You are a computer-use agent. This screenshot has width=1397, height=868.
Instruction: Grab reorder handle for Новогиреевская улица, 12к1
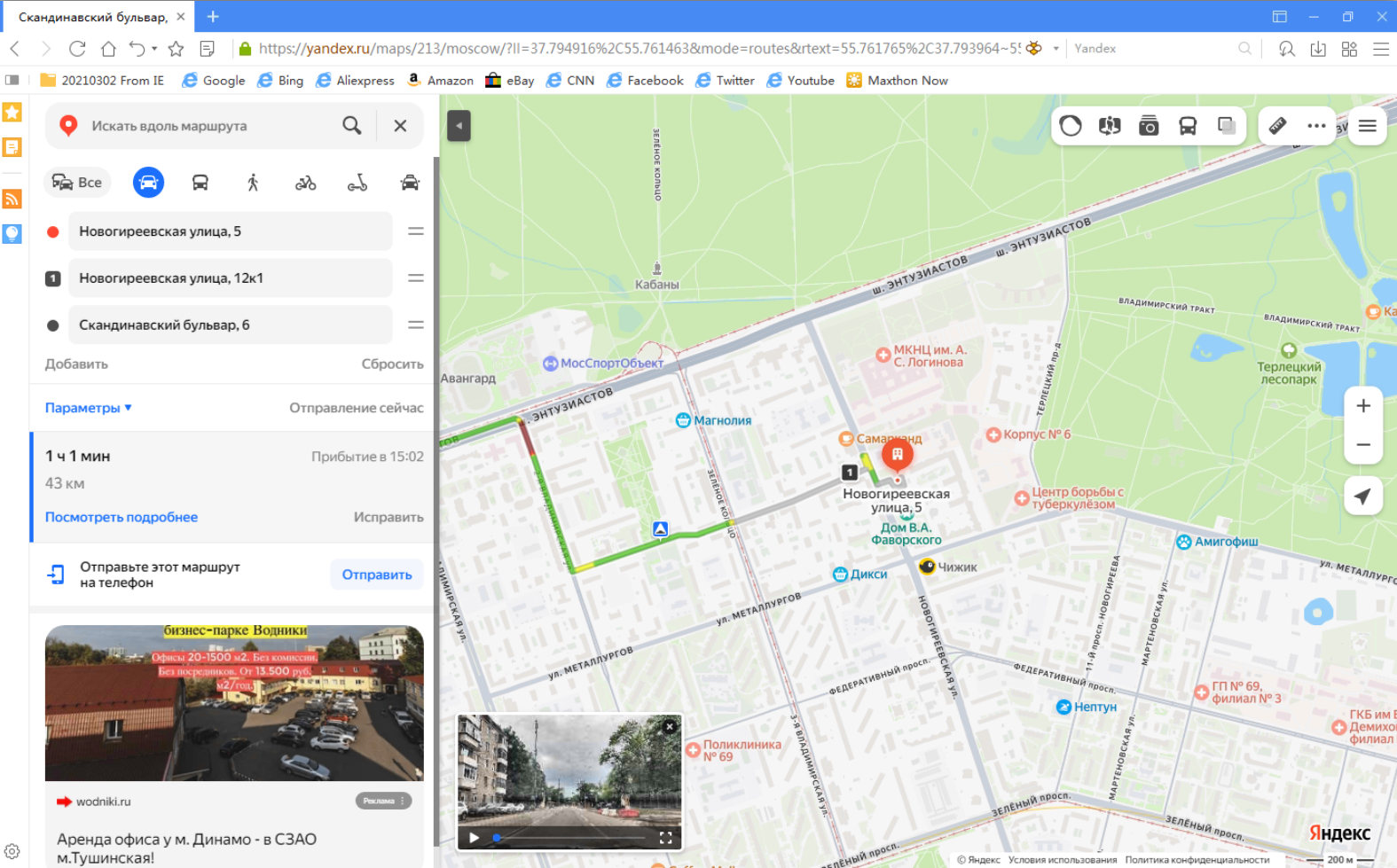pyautogui.click(x=415, y=278)
